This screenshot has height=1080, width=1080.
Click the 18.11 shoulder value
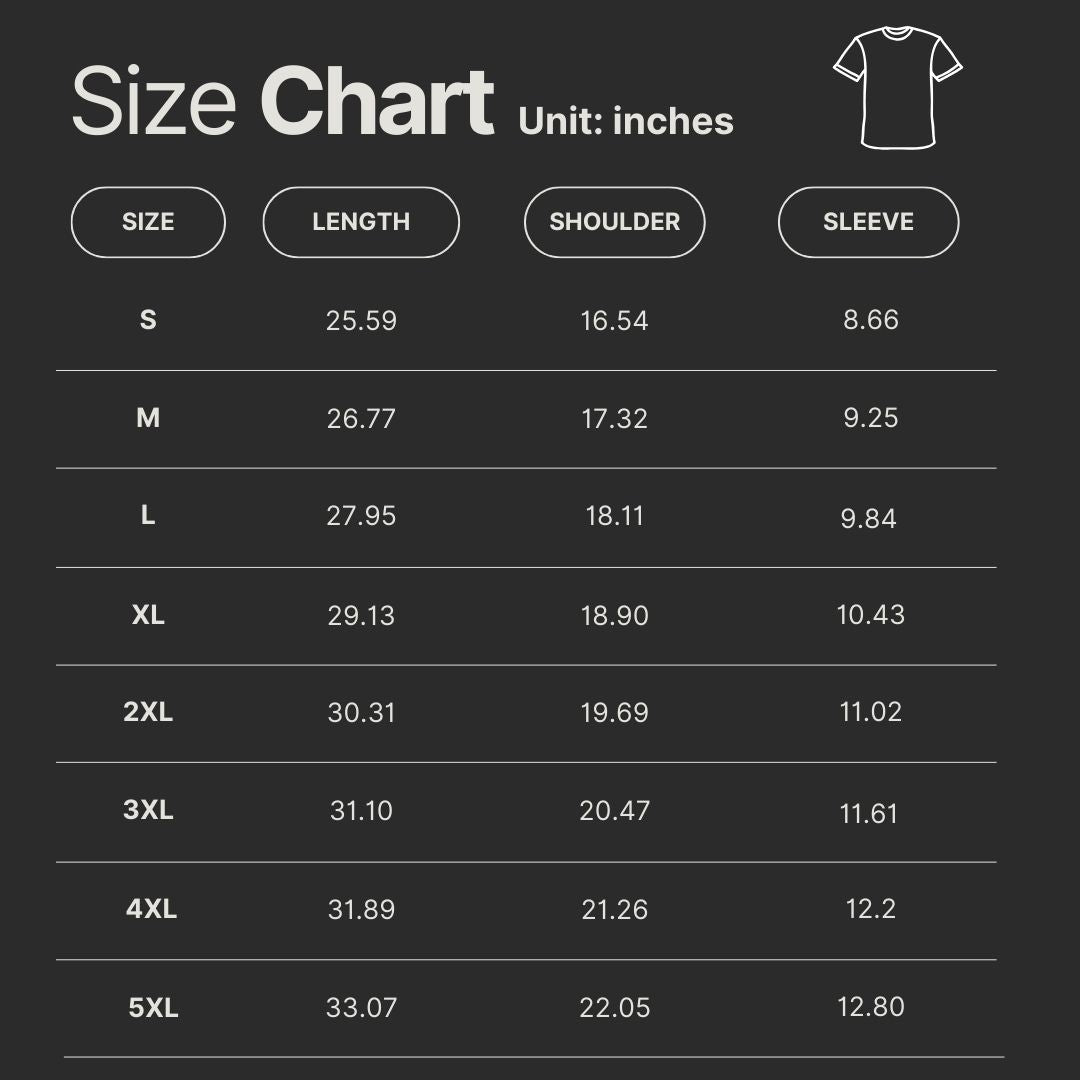coord(614,516)
